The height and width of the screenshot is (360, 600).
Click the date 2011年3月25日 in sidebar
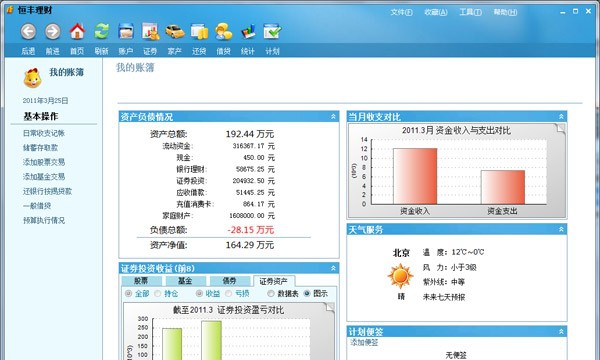45,101
